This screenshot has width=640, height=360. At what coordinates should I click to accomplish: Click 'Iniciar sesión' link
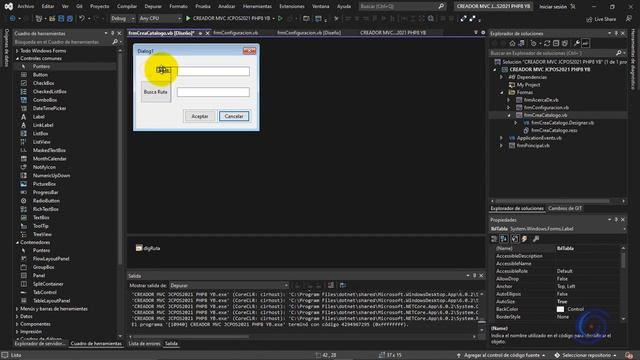553,7
